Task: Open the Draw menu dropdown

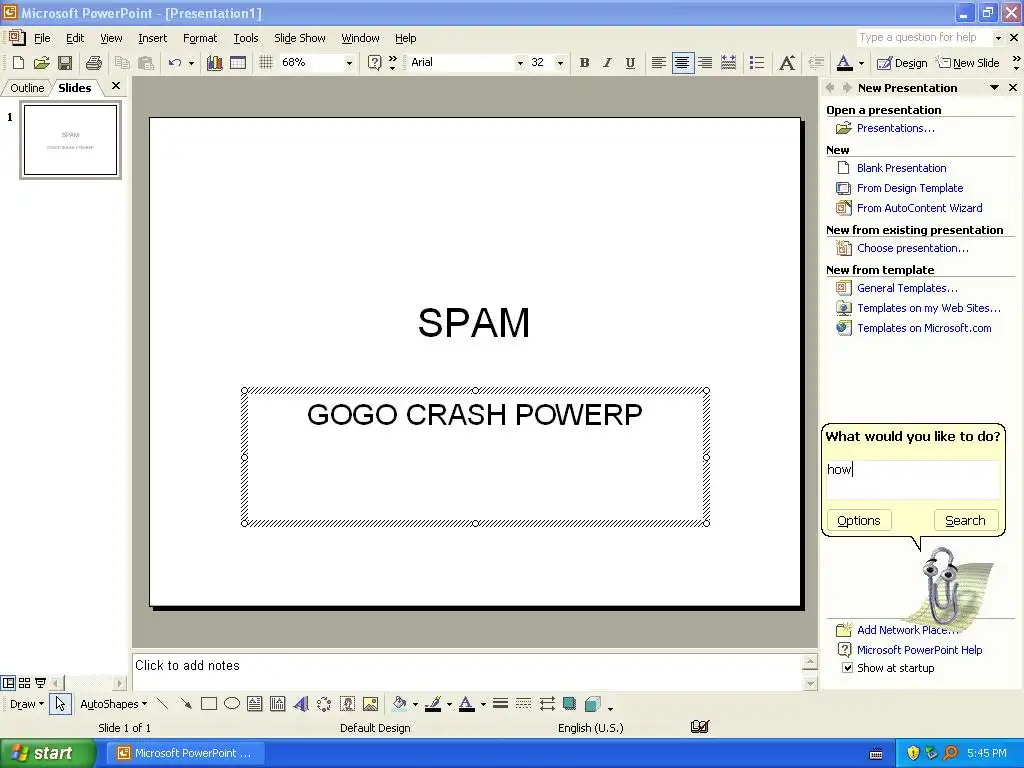Action: coord(27,704)
